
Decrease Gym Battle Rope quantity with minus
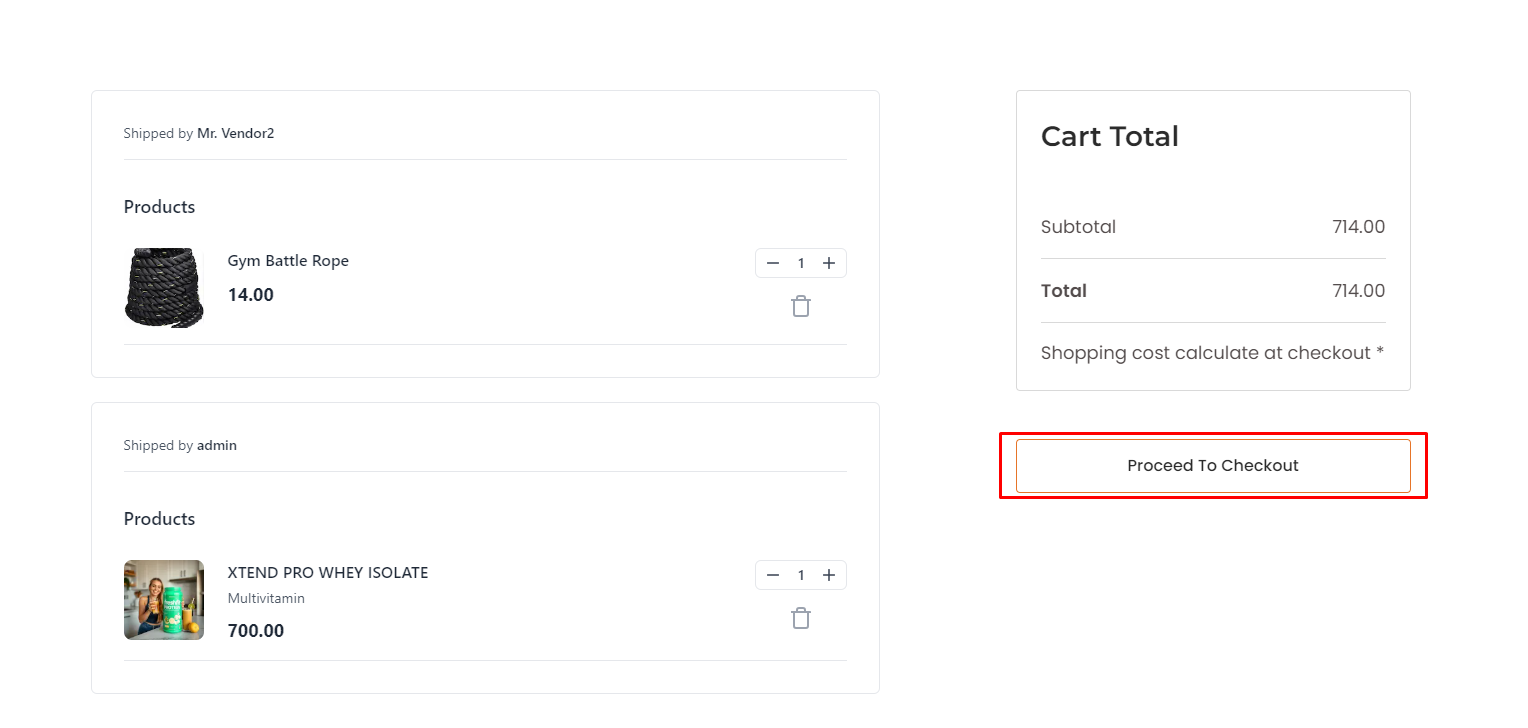click(x=773, y=263)
